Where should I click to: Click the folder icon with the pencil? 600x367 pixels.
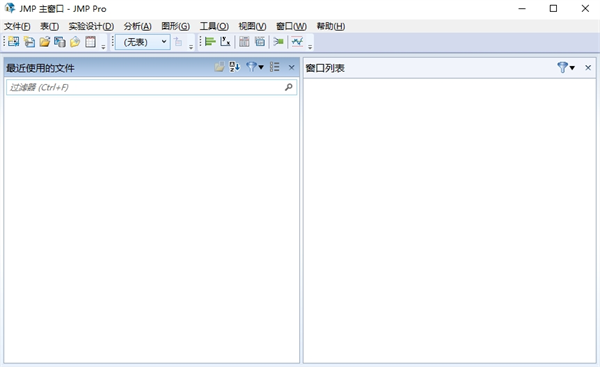[75, 41]
